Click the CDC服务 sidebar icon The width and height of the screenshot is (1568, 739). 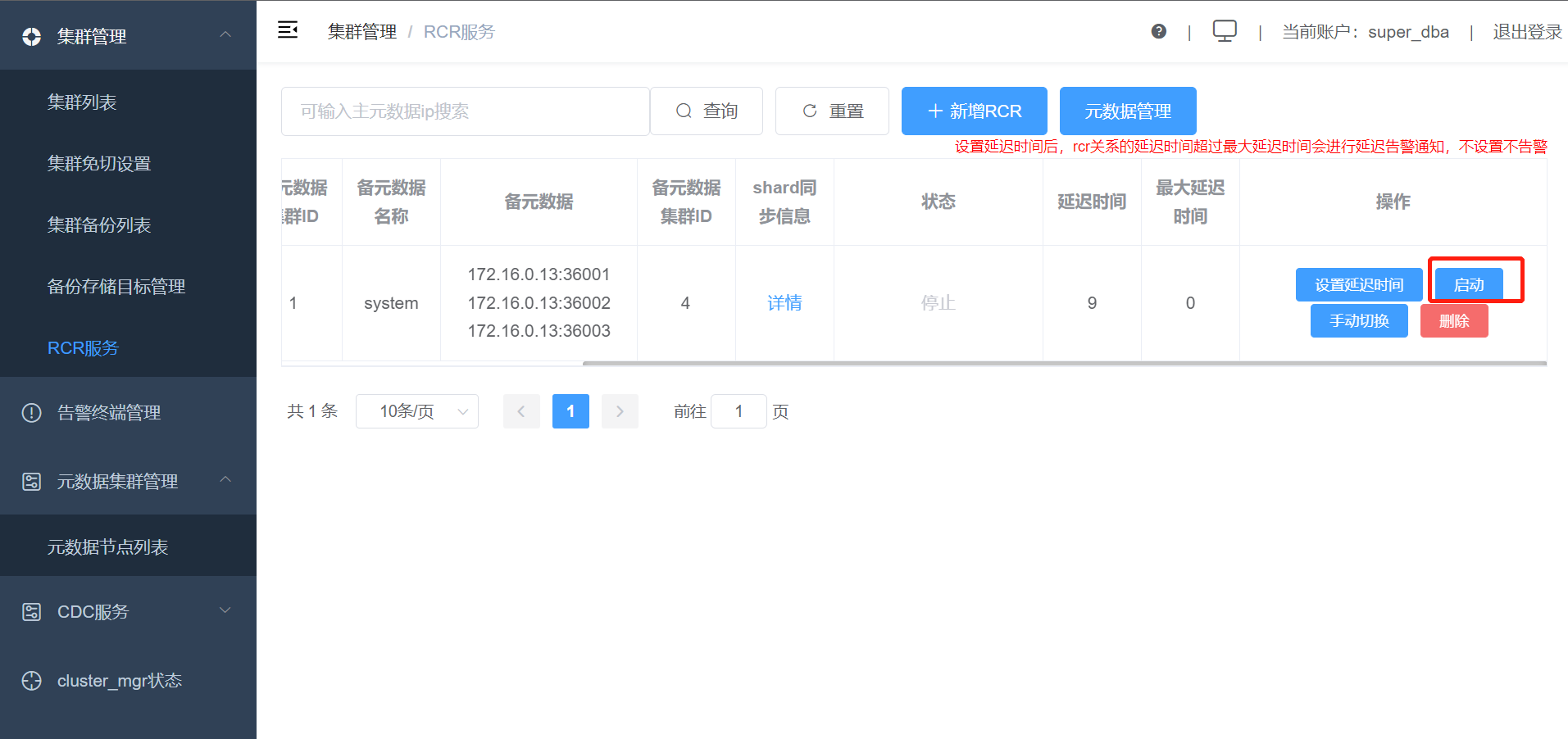click(32, 611)
